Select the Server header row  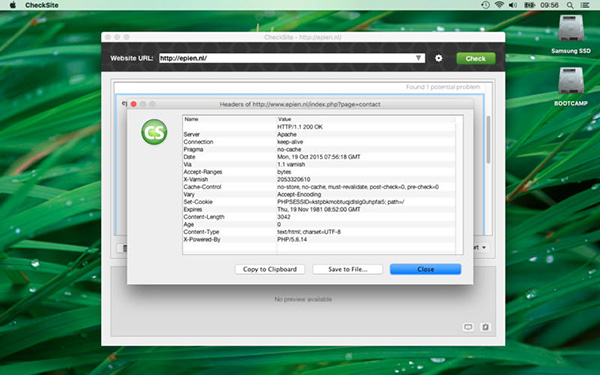pos(319,134)
